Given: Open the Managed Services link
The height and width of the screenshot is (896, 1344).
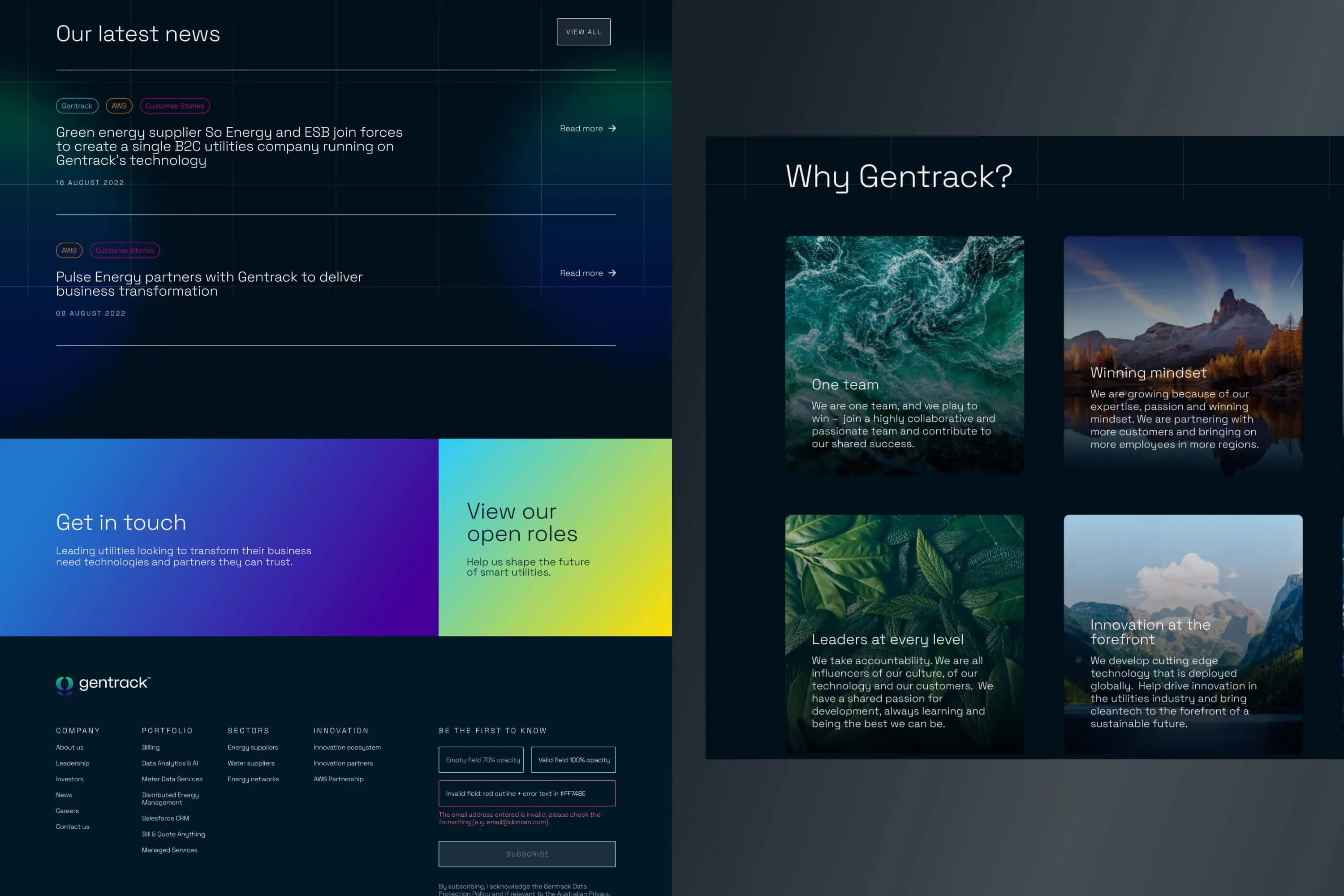Looking at the screenshot, I should 170,850.
